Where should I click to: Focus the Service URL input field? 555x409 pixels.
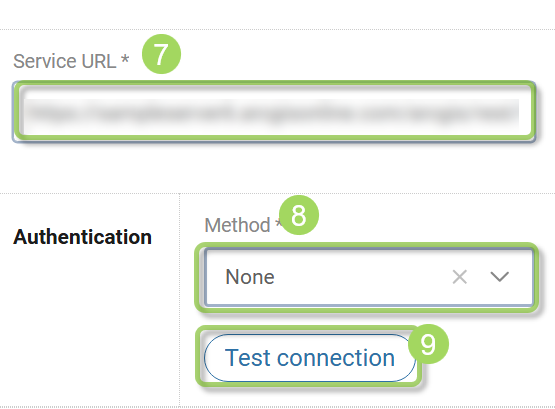coord(274,112)
